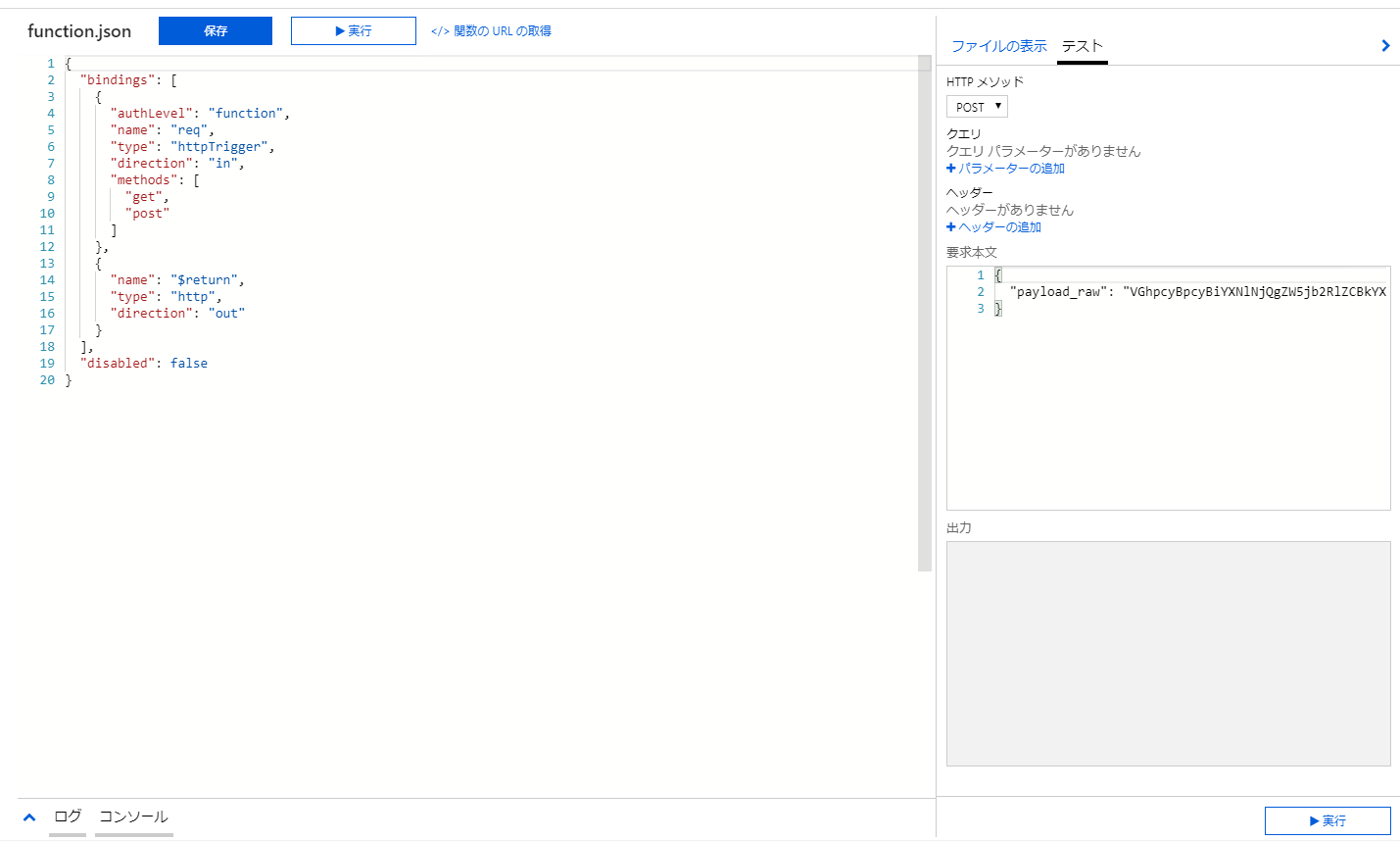
Task: Click the payload_raw line in request body
Action: click(x=1198, y=292)
